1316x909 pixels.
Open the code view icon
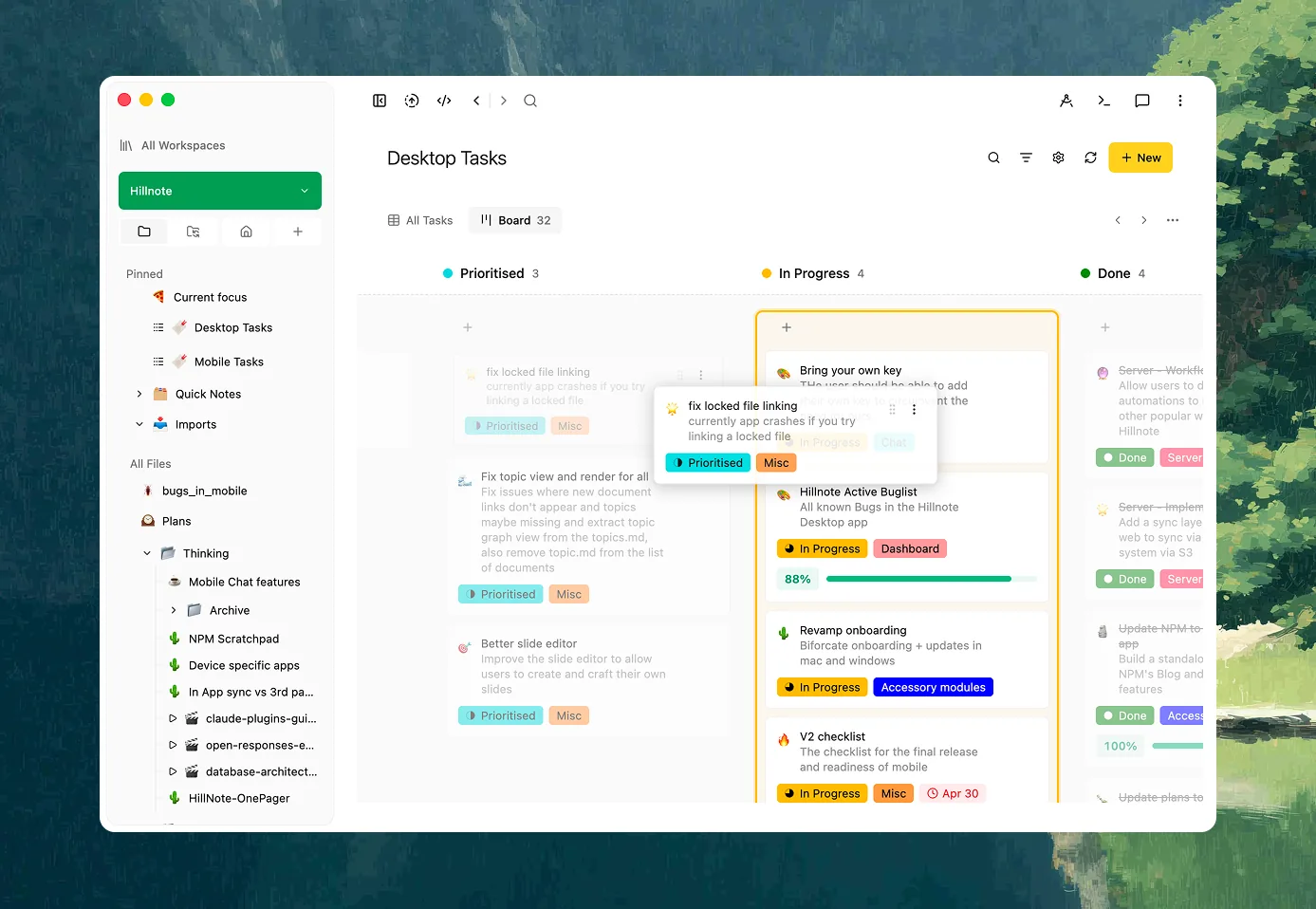444,101
